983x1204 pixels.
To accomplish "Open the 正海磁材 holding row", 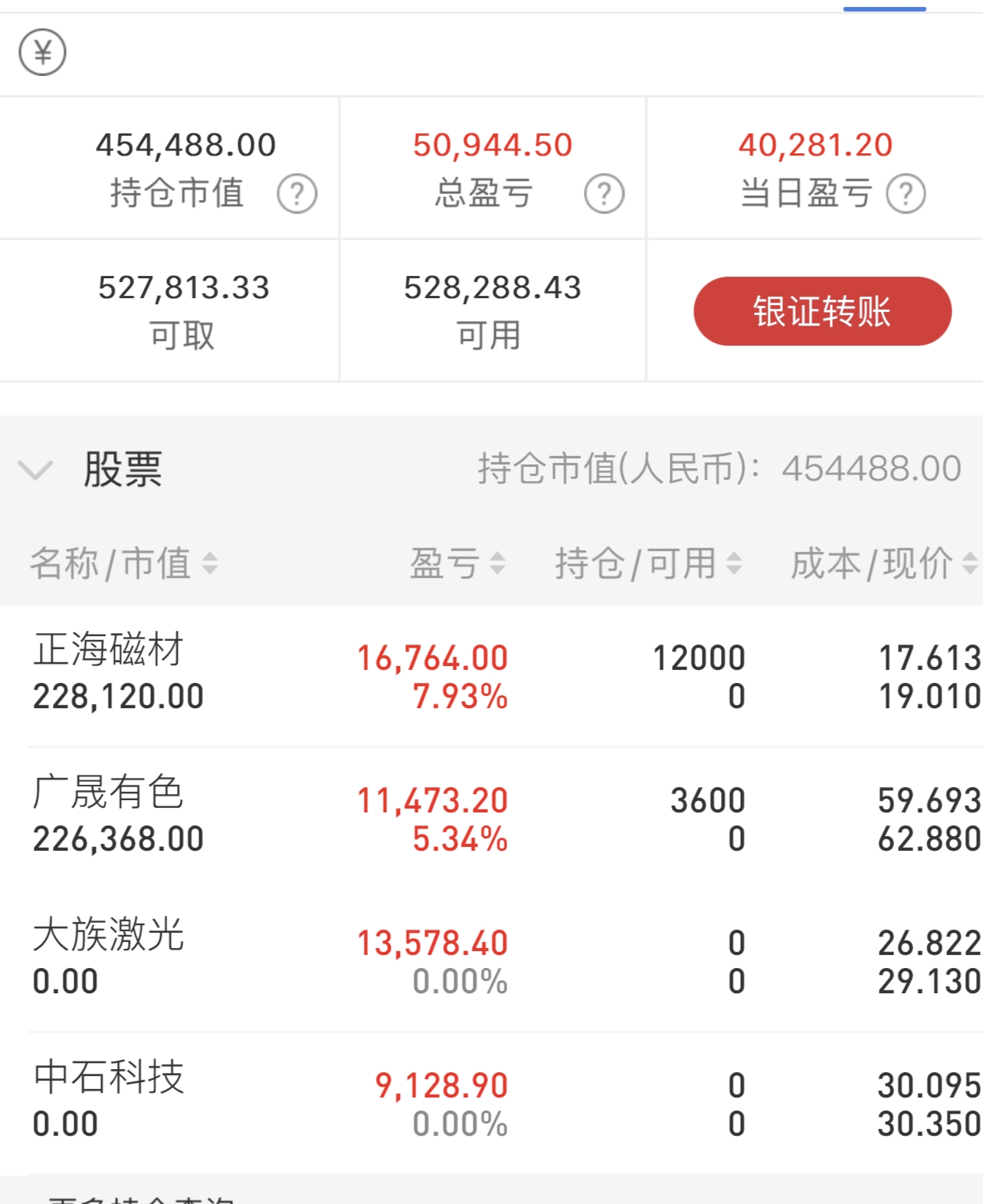I will (491, 676).
